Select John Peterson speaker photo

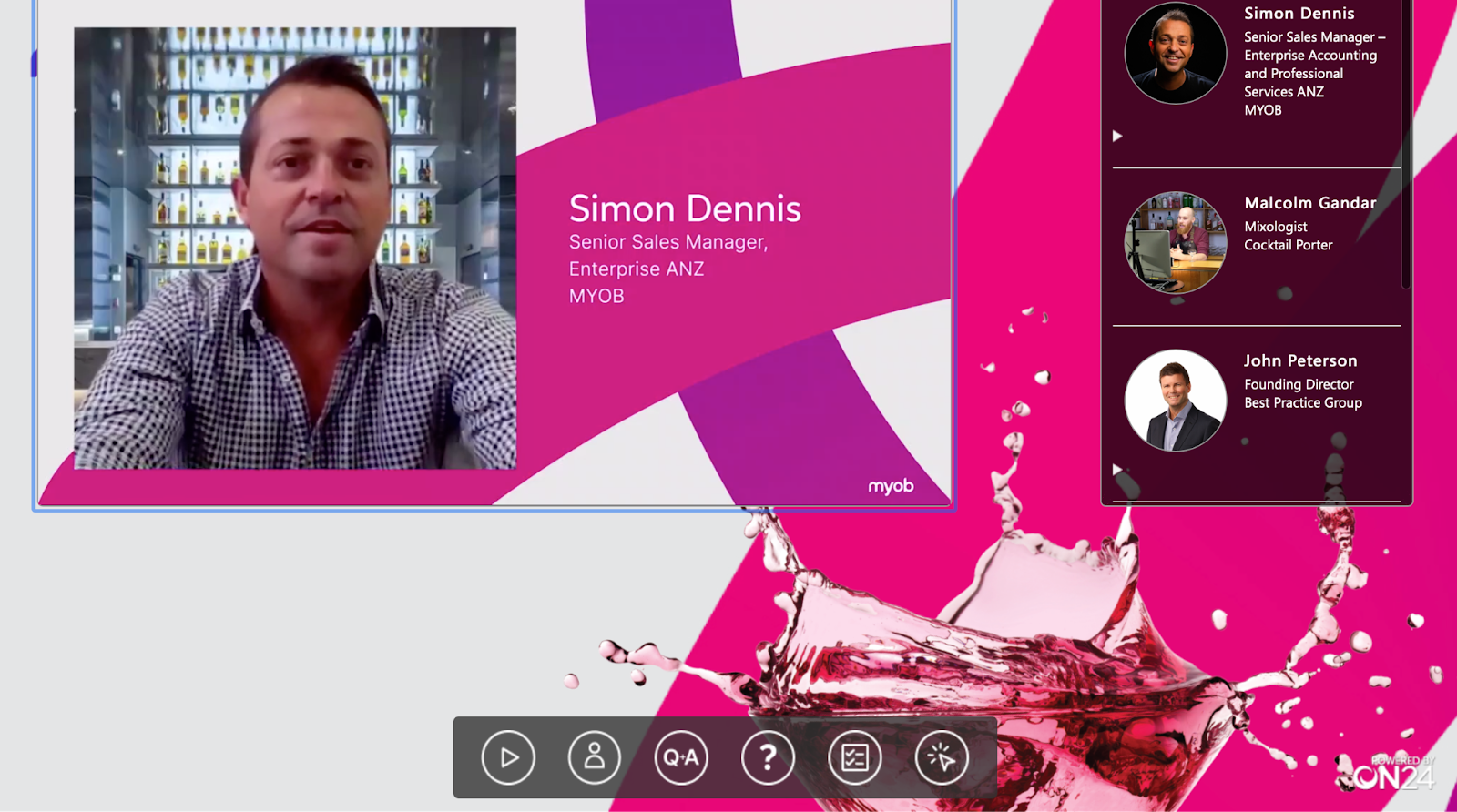pos(1176,401)
